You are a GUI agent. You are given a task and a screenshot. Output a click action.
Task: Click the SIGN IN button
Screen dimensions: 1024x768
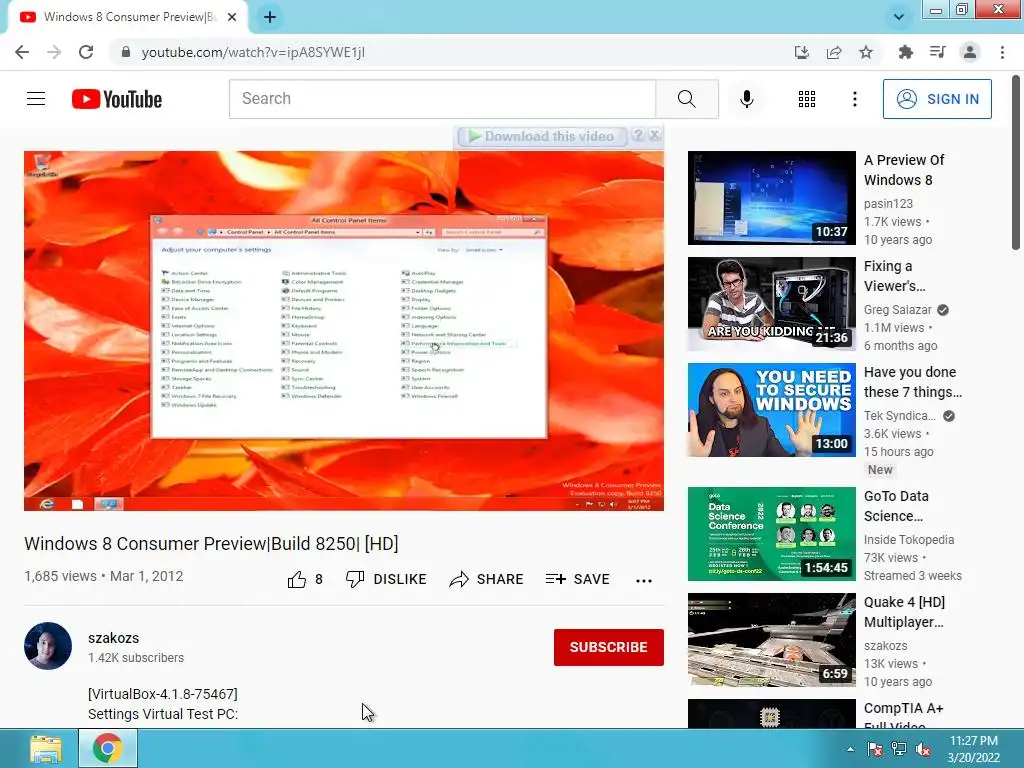(937, 99)
